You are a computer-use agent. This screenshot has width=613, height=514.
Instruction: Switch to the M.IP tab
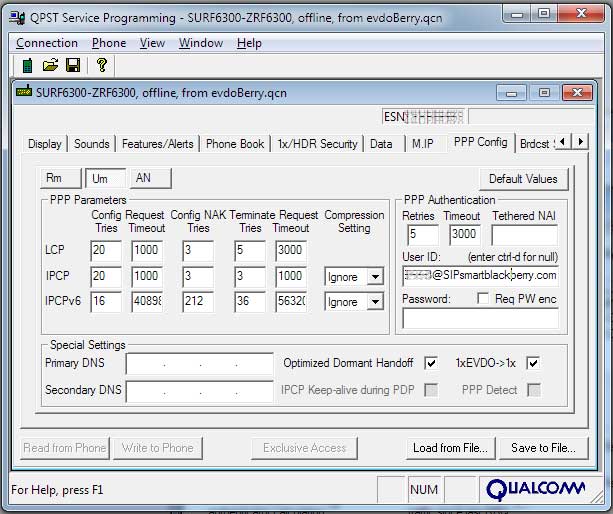point(423,144)
